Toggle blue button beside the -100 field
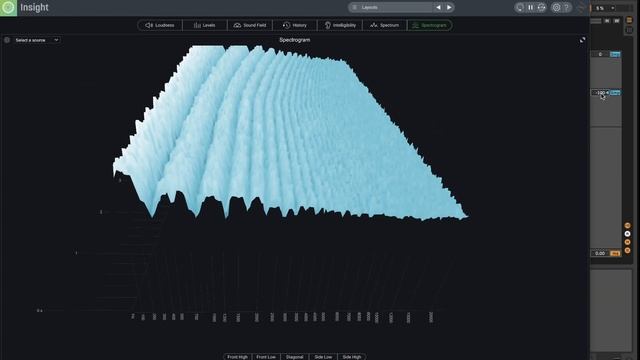Screen dimensions: 640x360 [615, 93]
